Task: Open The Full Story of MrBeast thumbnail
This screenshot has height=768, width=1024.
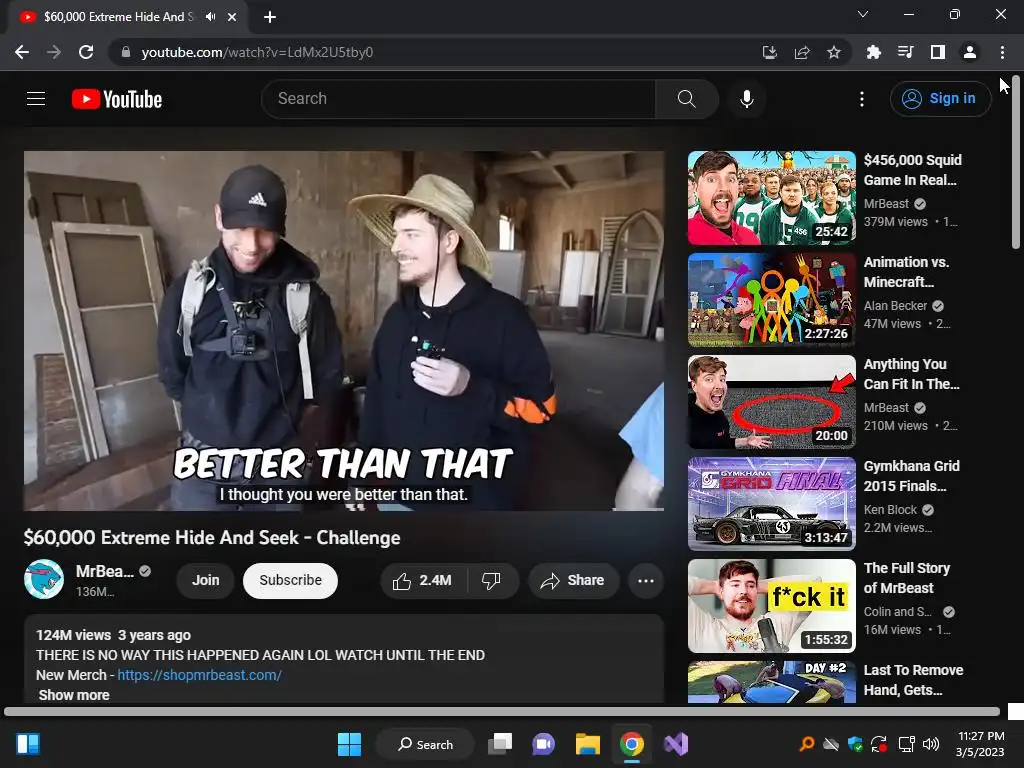Action: coord(771,605)
